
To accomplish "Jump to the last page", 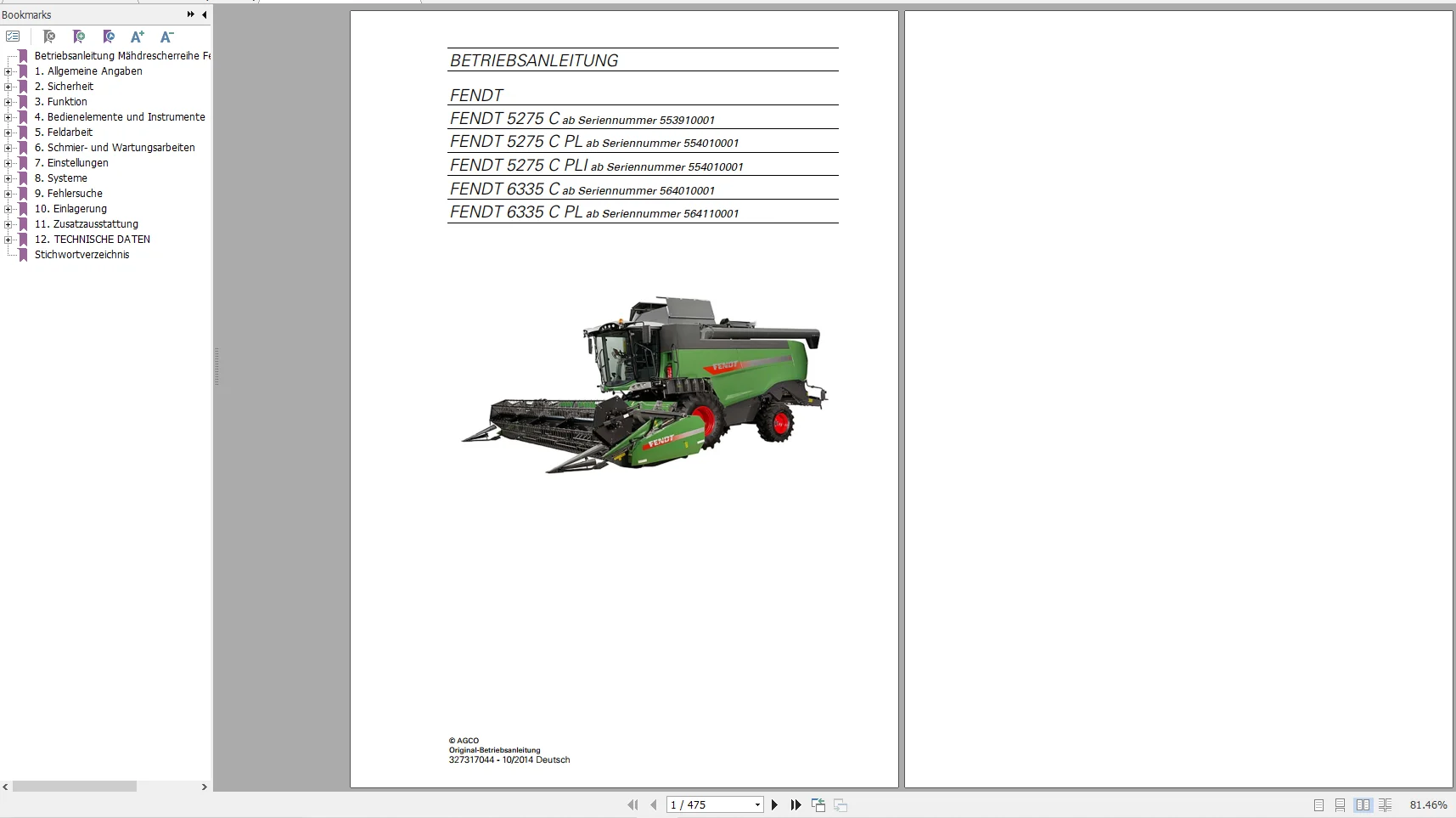I will click(x=795, y=804).
